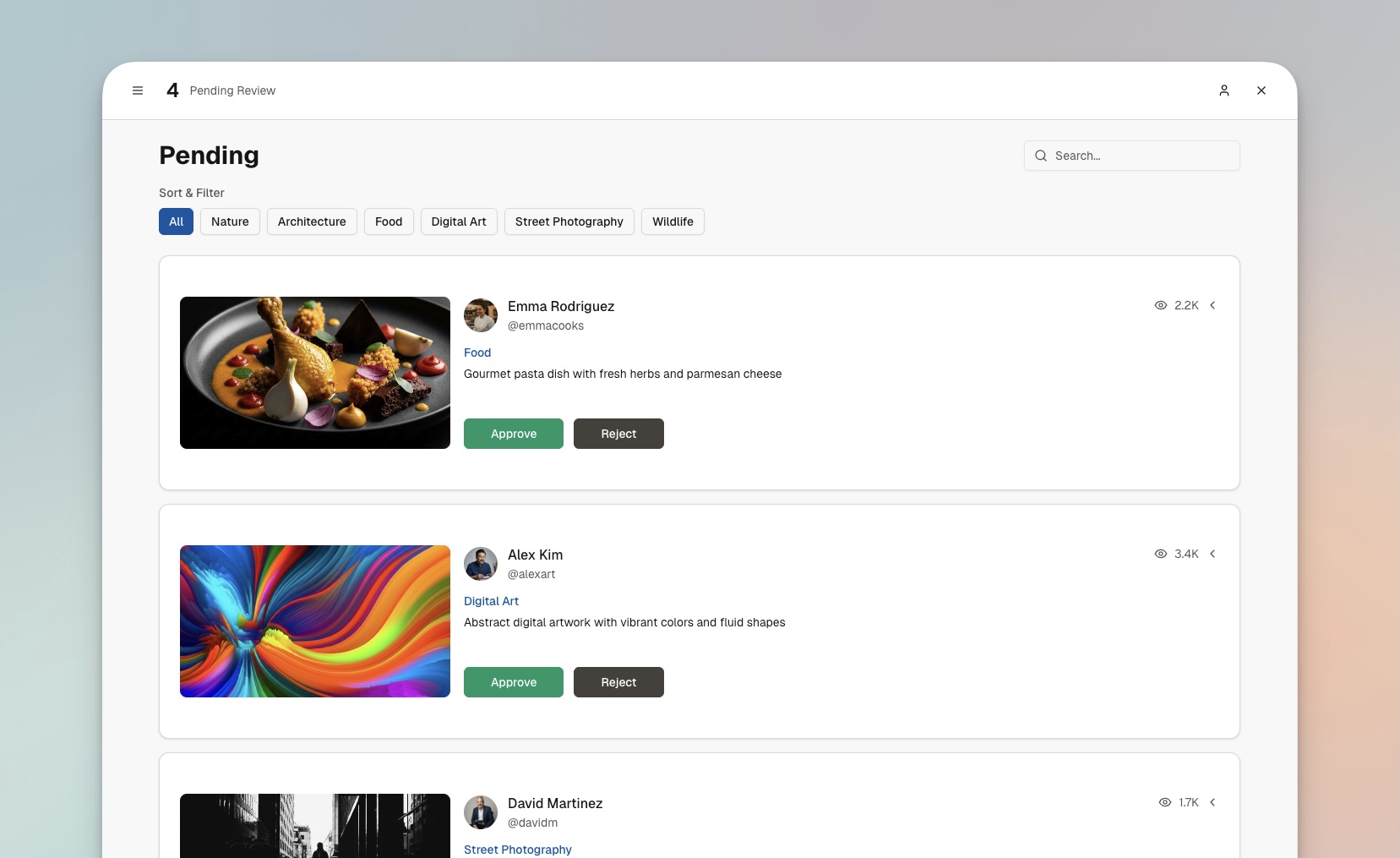
Task: Click the search magnifier icon
Action: pos(1041,156)
